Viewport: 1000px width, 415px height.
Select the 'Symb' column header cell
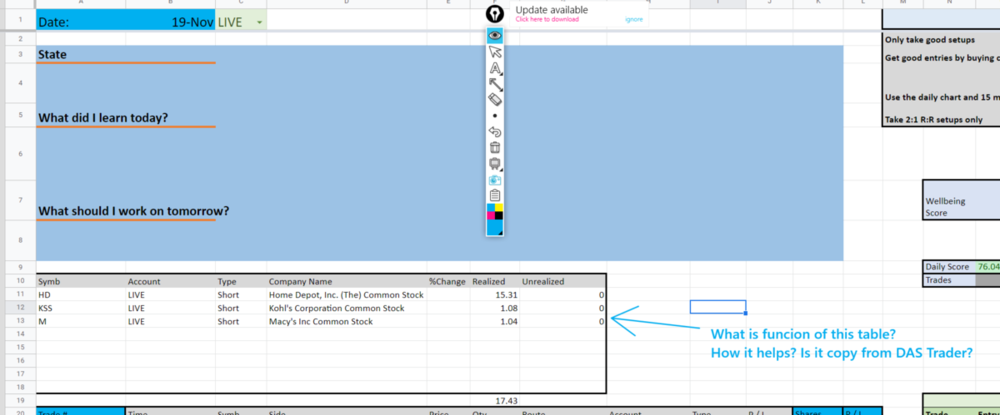point(81,281)
